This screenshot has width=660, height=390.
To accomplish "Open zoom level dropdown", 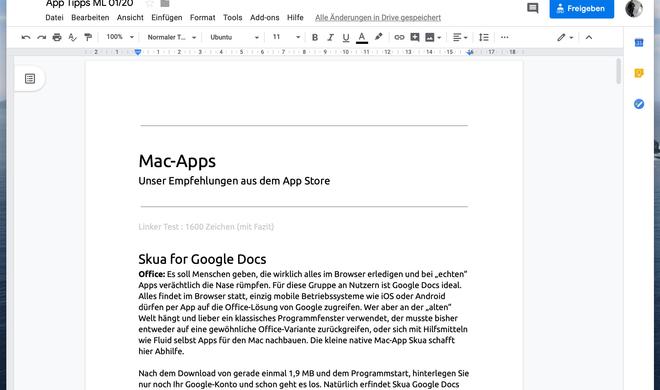I will pos(120,37).
